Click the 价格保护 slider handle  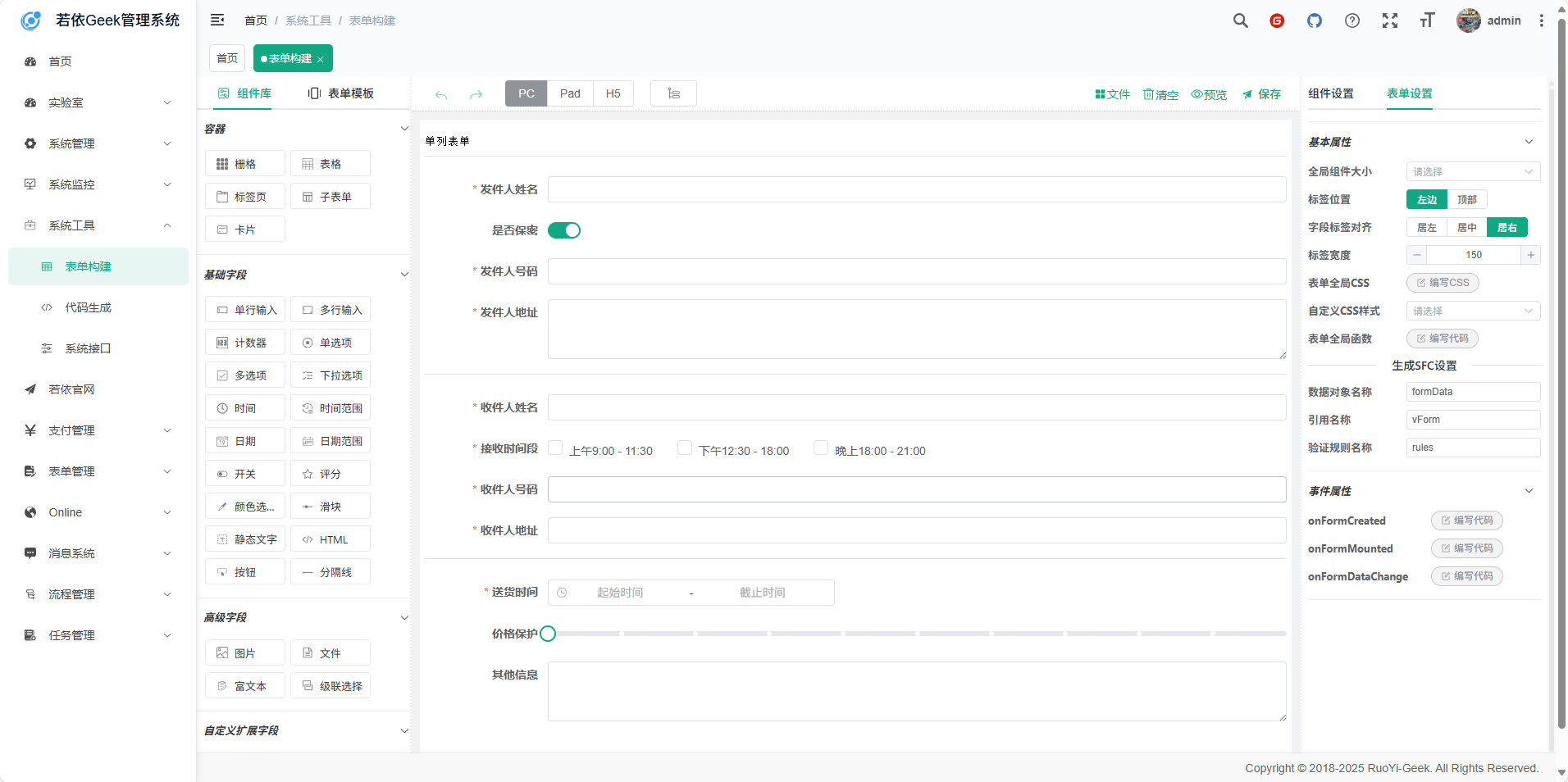pos(549,634)
